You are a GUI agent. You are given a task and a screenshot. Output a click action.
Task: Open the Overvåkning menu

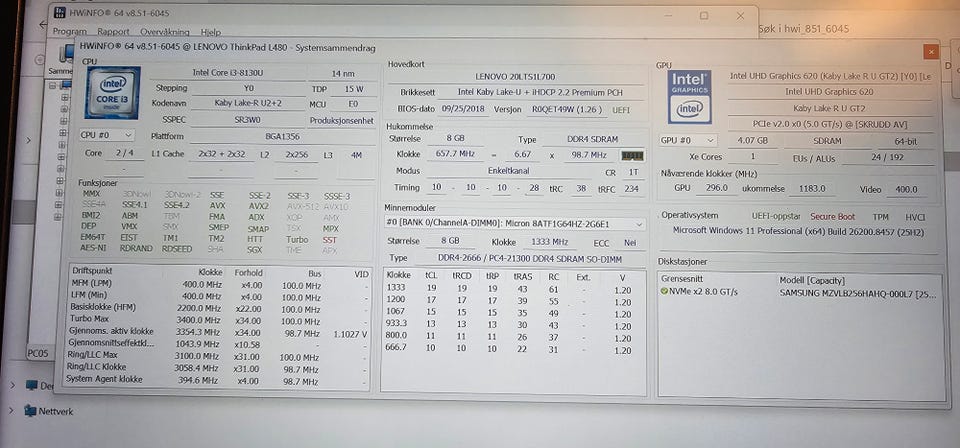click(165, 32)
